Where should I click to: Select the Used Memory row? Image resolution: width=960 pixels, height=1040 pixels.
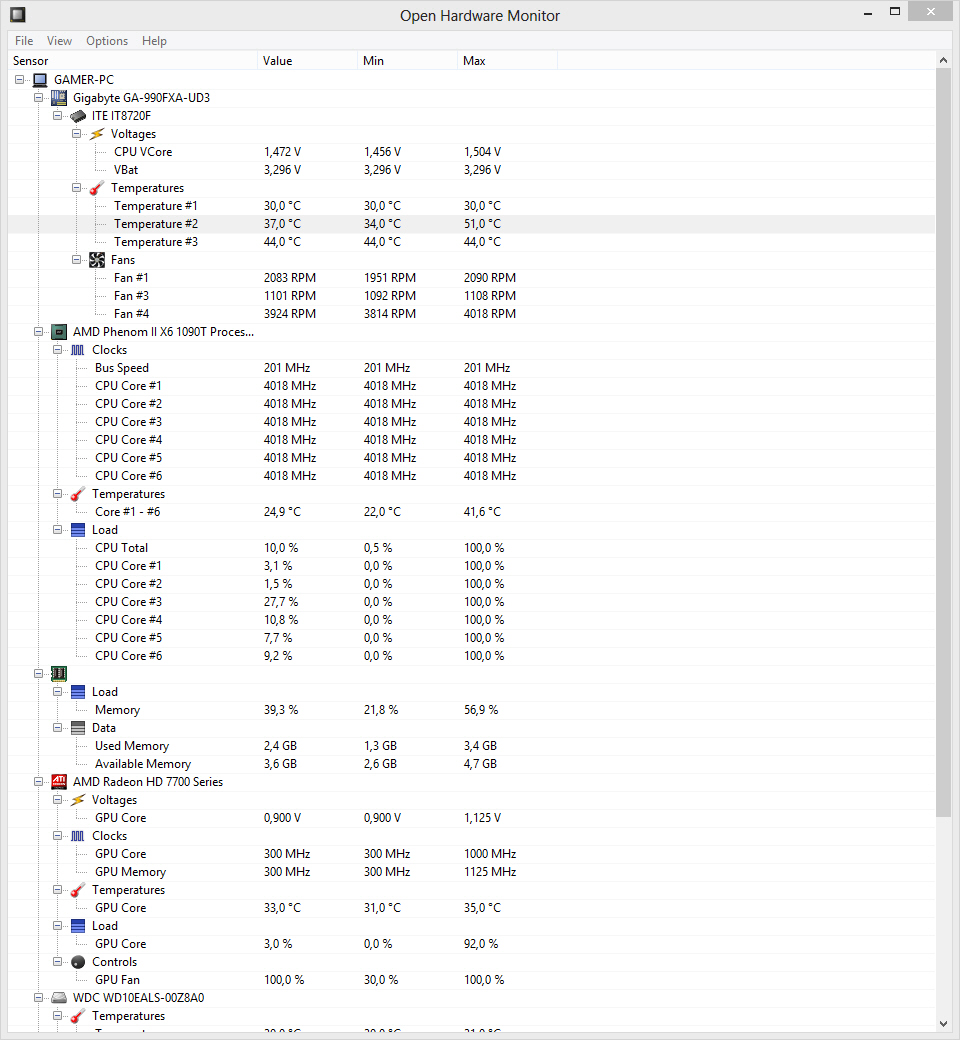coord(472,746)
